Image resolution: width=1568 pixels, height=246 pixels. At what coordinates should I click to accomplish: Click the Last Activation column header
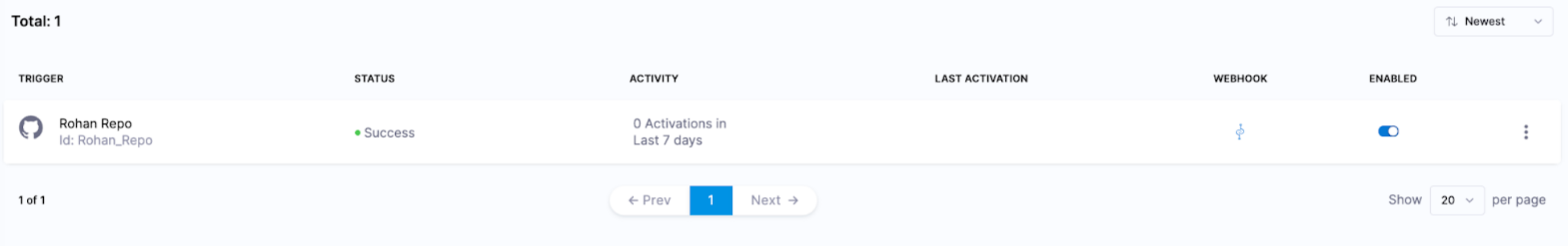click(x=980, y=79)
